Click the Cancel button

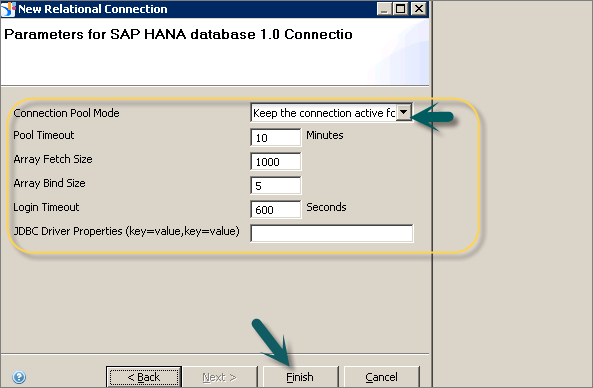(x=382, y=377)
